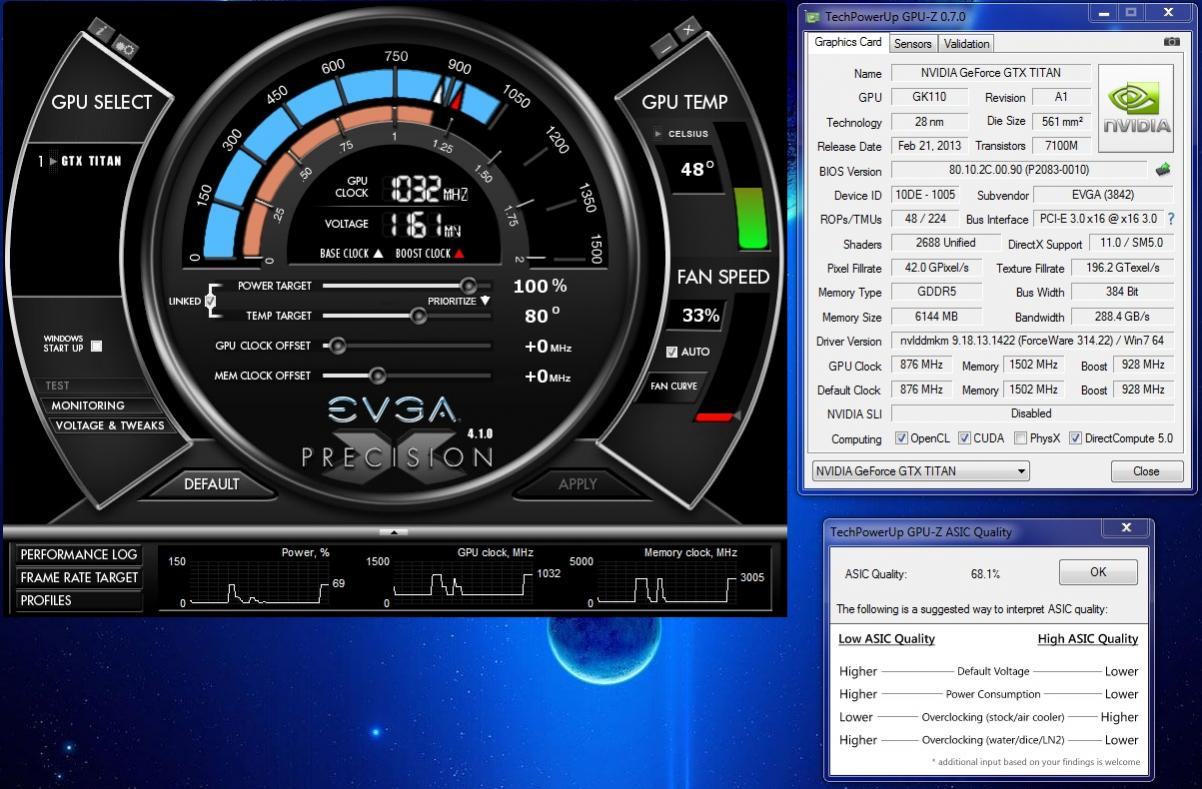The width and height of the screenshot is (1202, 789).
Task: Click the fan speed red slider marker
Action: 716,416
